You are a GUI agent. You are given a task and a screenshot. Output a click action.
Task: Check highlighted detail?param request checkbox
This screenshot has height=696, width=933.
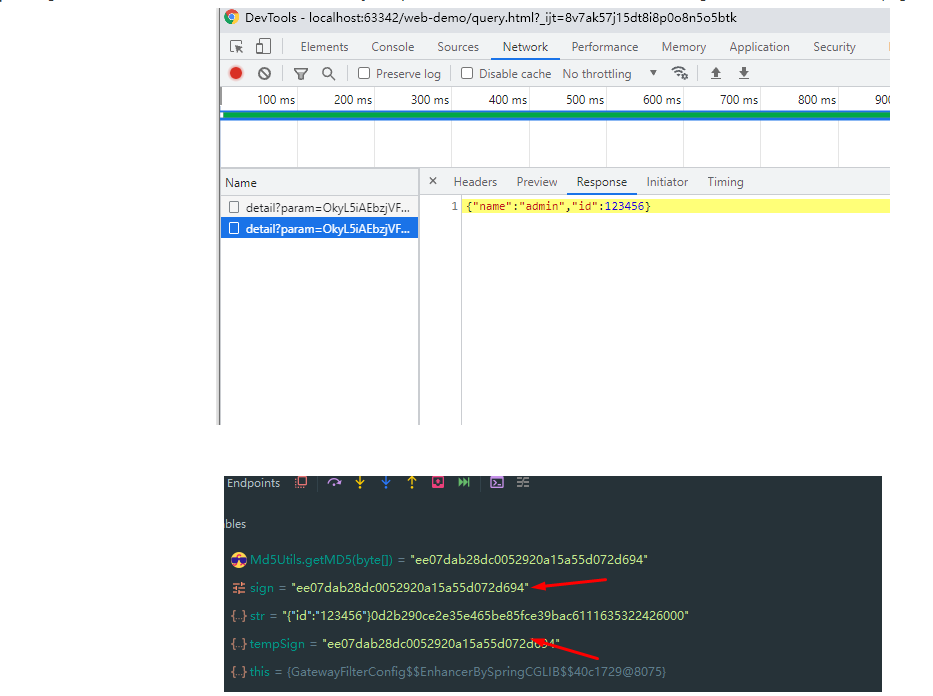234,228
